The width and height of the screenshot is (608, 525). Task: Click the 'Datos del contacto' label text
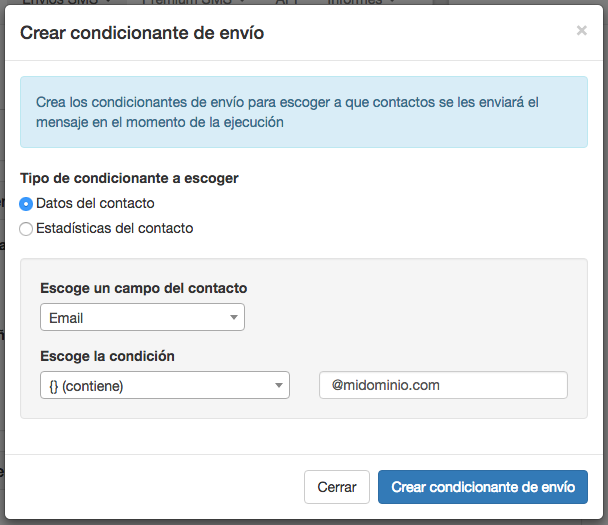[x=95, y=204]
